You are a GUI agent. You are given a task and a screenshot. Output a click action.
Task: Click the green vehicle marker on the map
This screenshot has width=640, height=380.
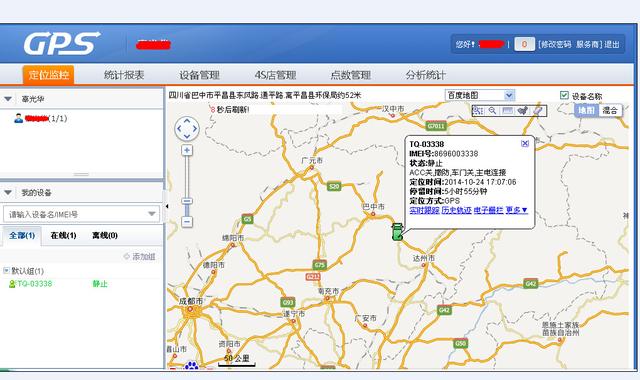pos(397,231)
